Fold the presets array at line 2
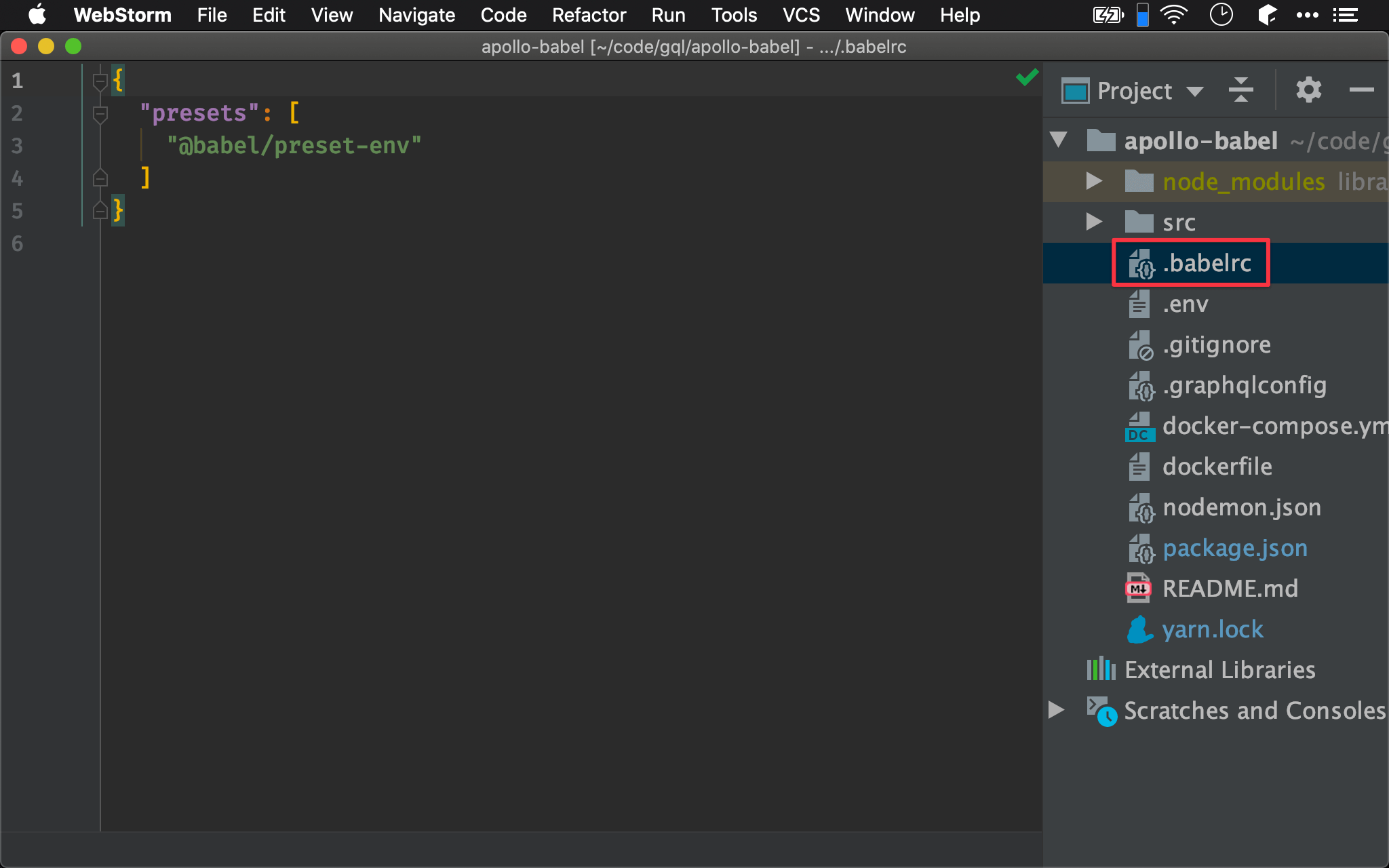Screen dimensions: 1389x868 (x=100, y=114)
